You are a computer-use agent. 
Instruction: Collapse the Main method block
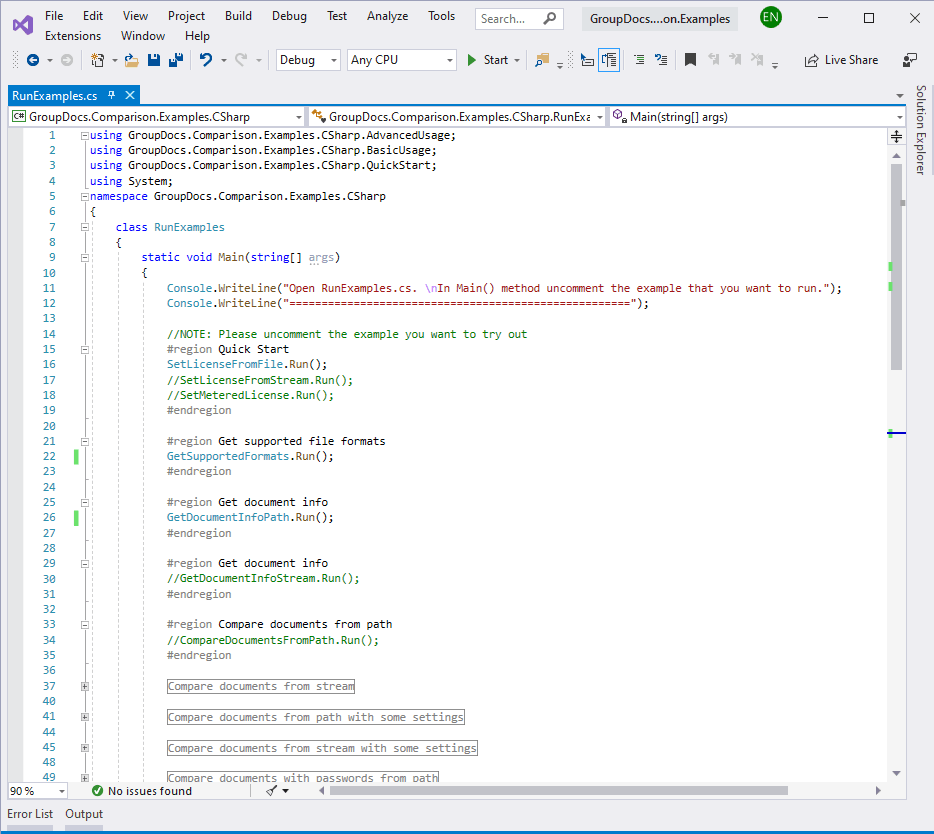tap(85, 258)
